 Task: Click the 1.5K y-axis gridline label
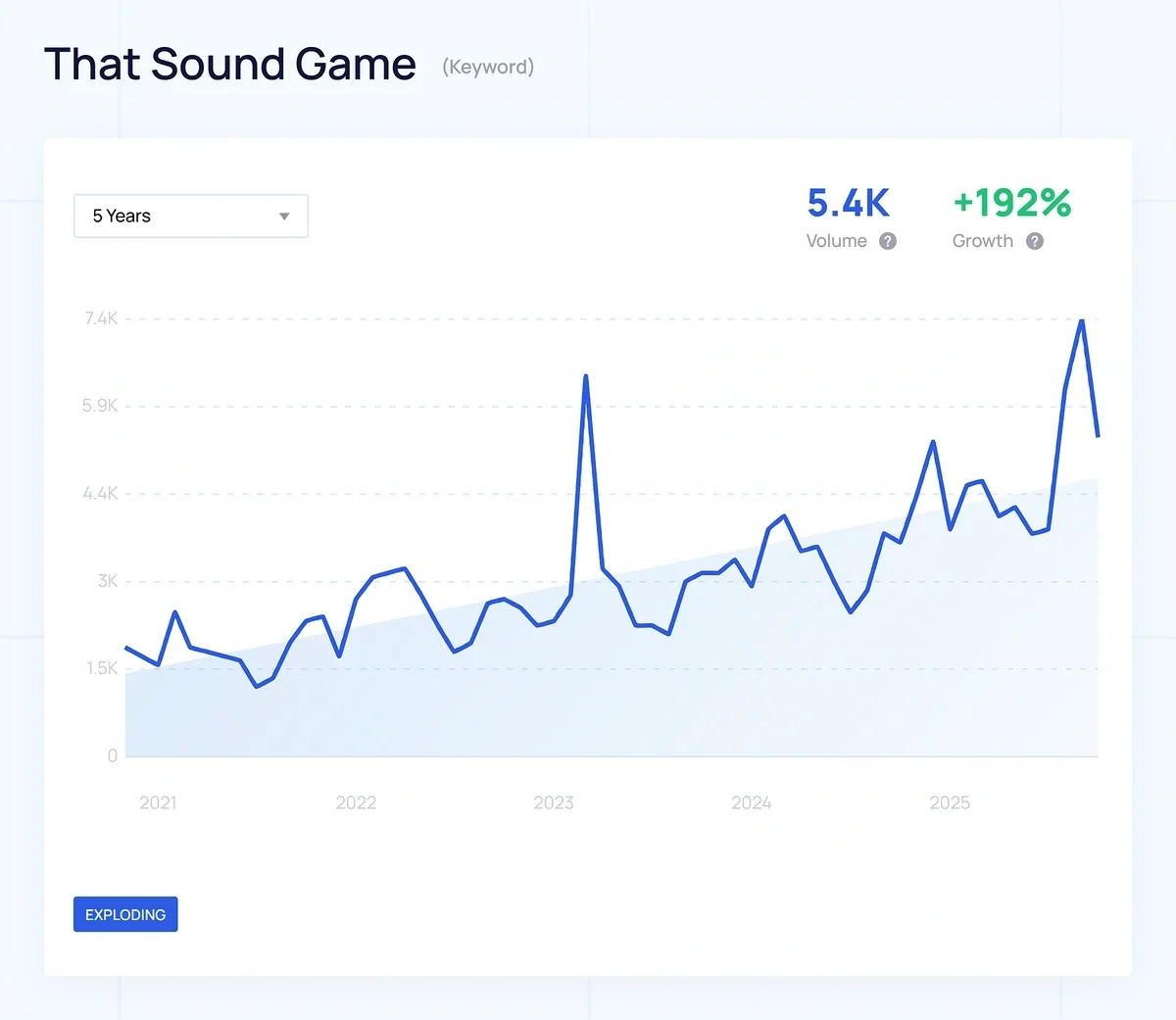103,667
